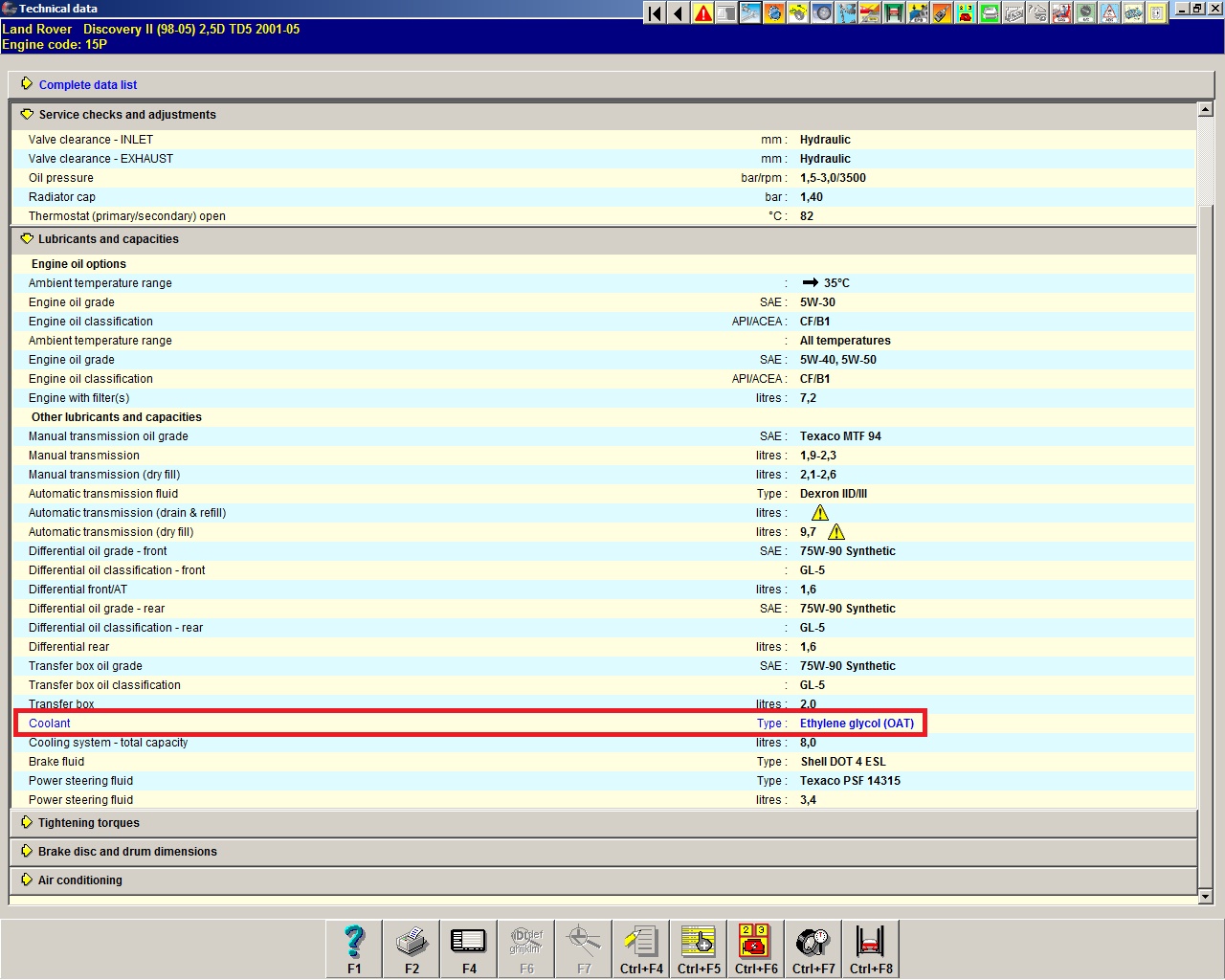Collapse the Lubricants and capacities section

[107, 239]
